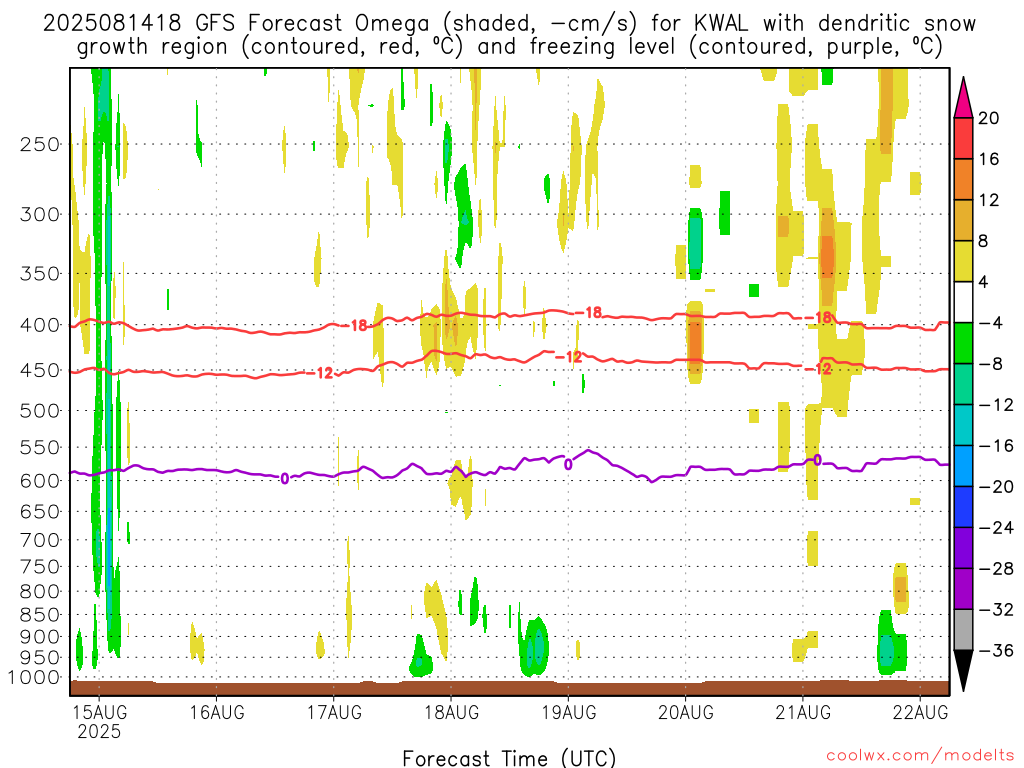This screenshot has height=768, width=1024.
Task: Click the 16AUG date label
Action: 217,712
